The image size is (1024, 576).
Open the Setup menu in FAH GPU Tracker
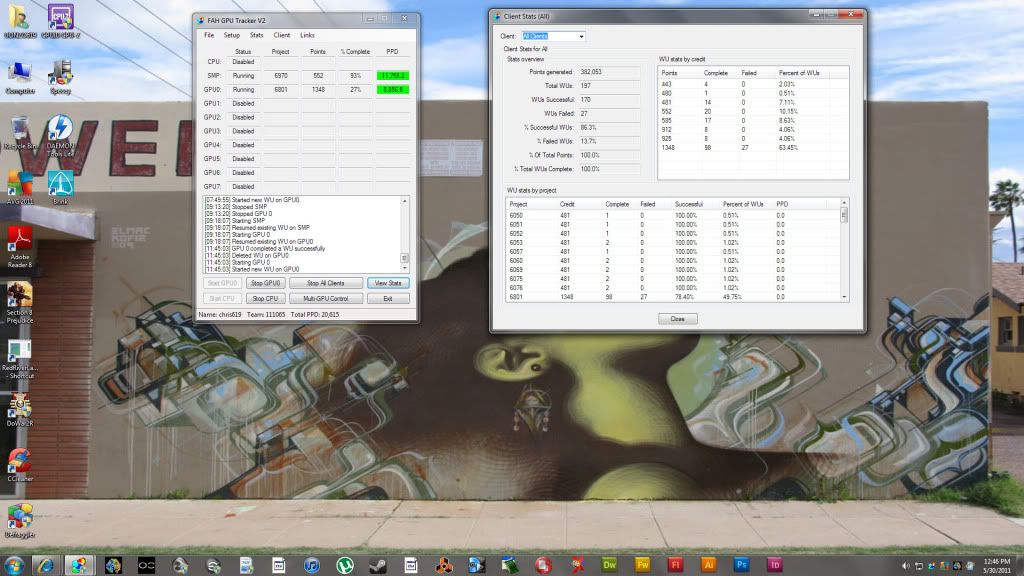click(231, 35)
